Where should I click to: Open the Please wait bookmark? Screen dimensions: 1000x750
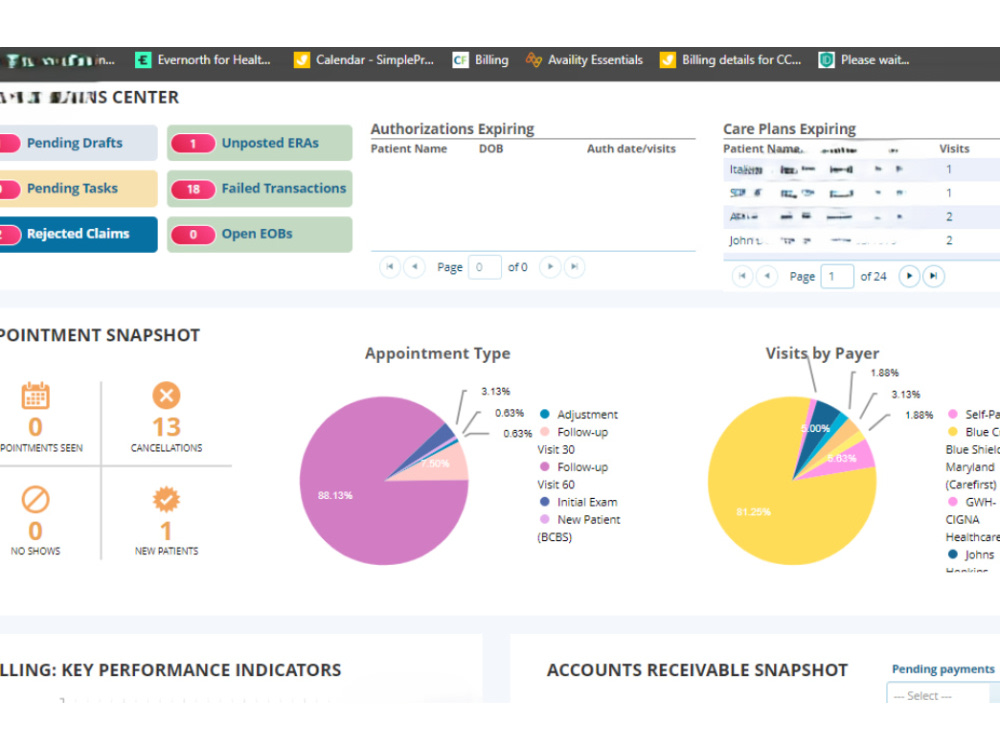864,60
